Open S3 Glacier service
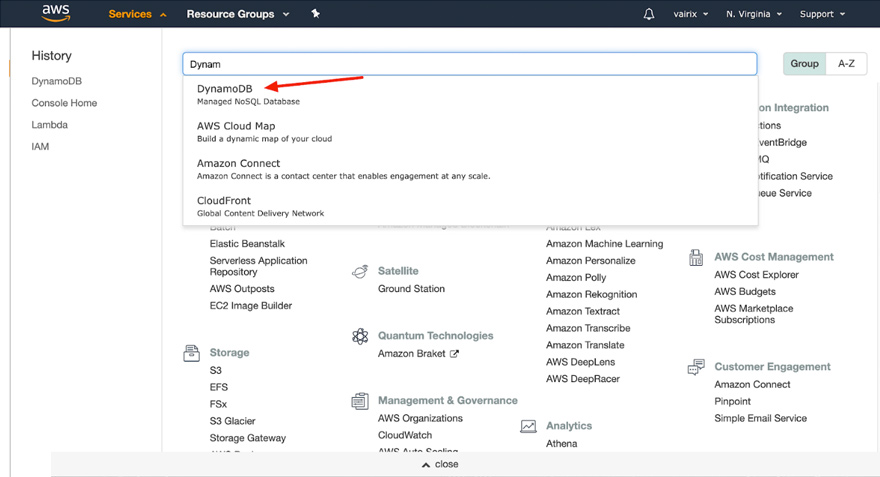The height and width of the screenshot is (477, 880). point(232,421)
